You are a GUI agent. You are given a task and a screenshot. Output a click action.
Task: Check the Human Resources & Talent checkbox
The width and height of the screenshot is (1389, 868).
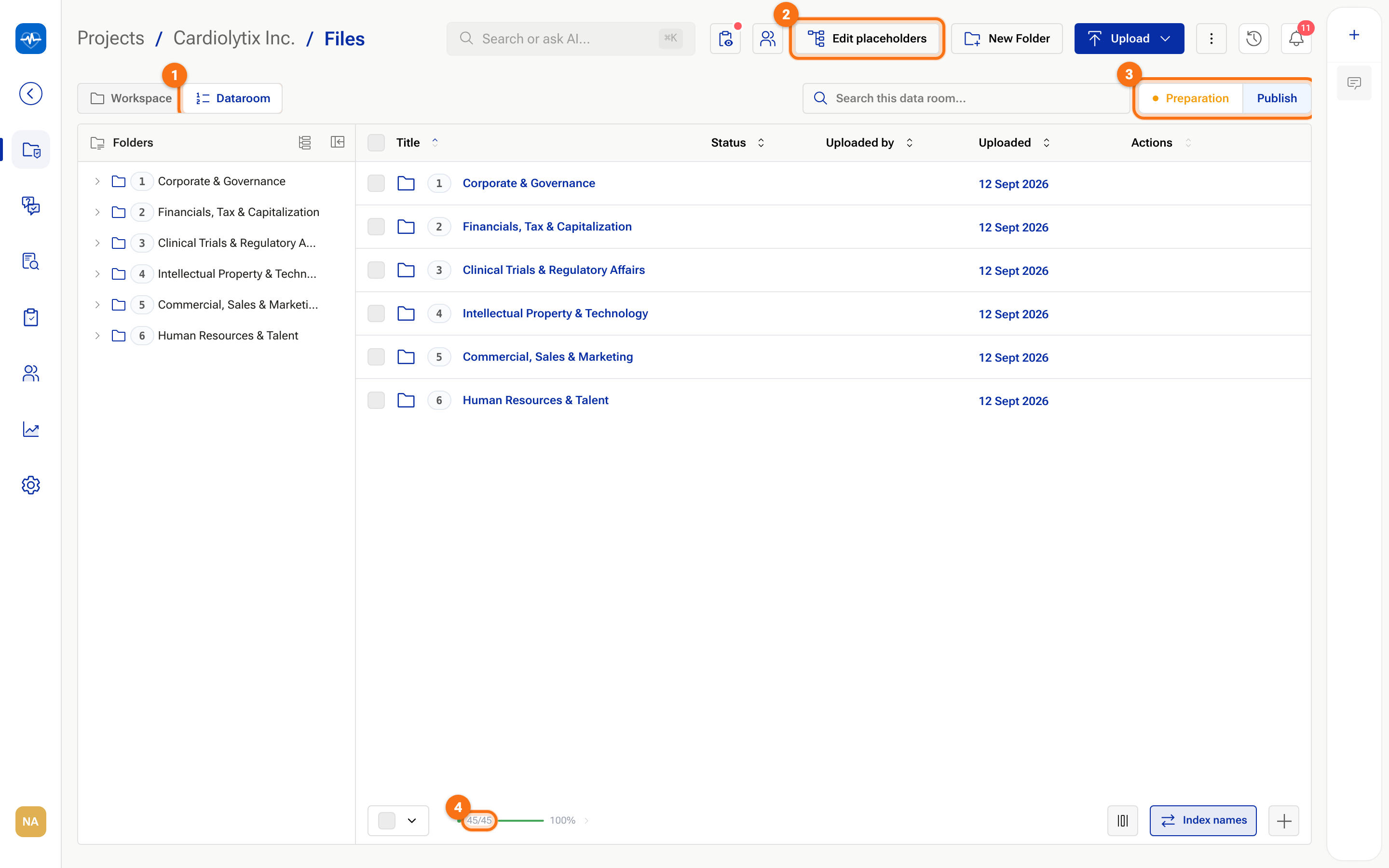click(376, 400)
